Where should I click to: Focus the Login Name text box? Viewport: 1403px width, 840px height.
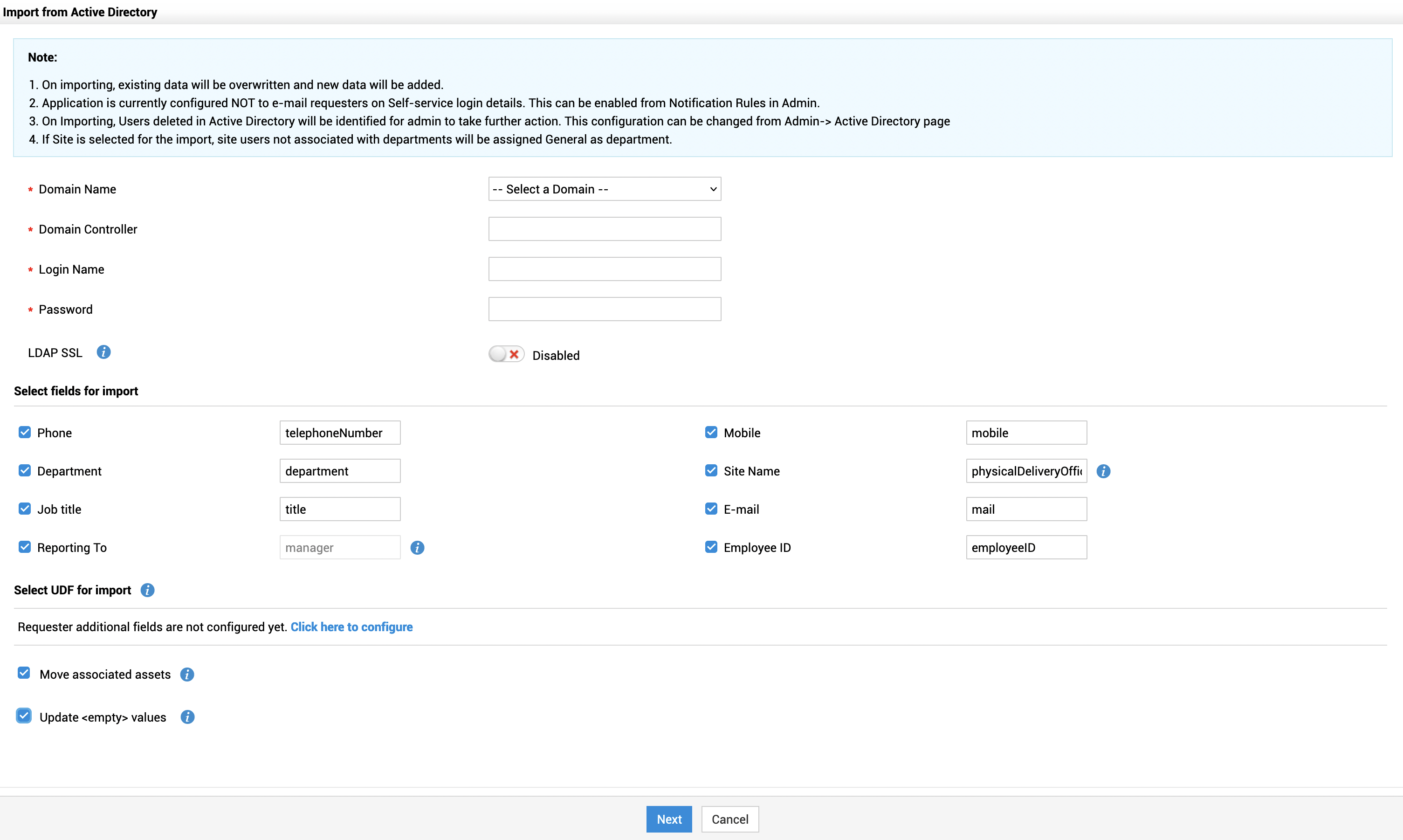click(604, 269)
